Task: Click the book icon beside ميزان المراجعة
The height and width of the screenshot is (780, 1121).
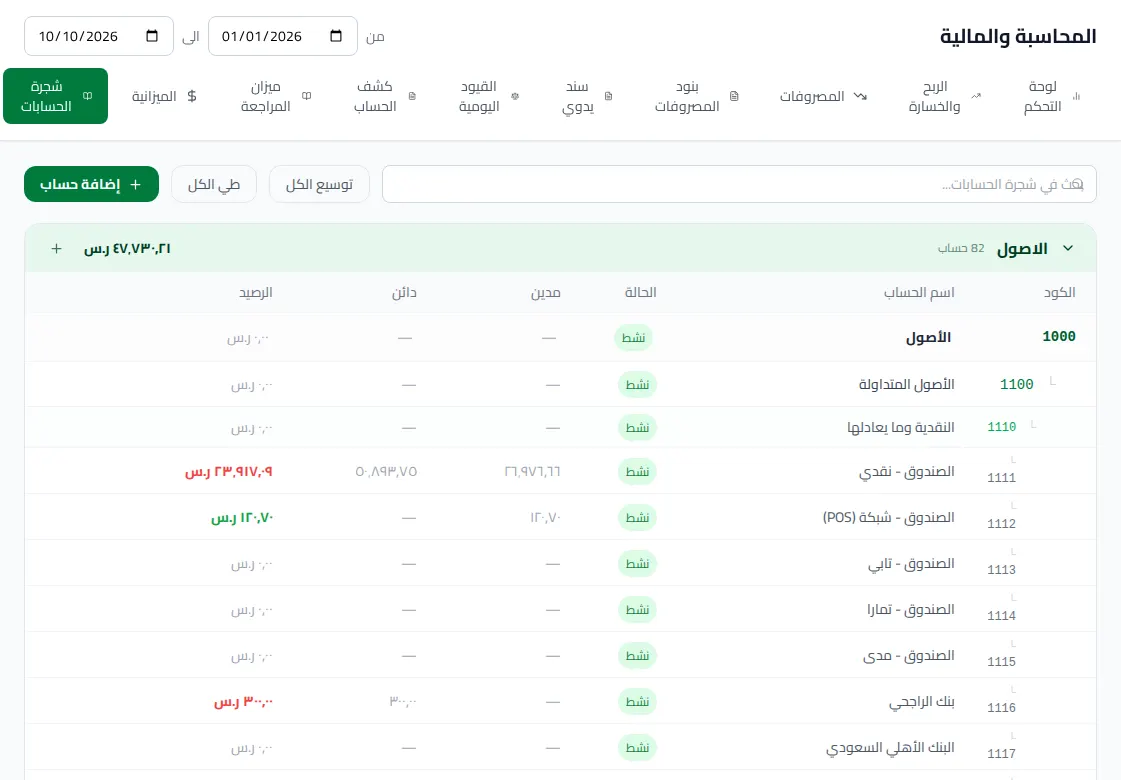Action: pyautogui.click(x=306, y=96)
